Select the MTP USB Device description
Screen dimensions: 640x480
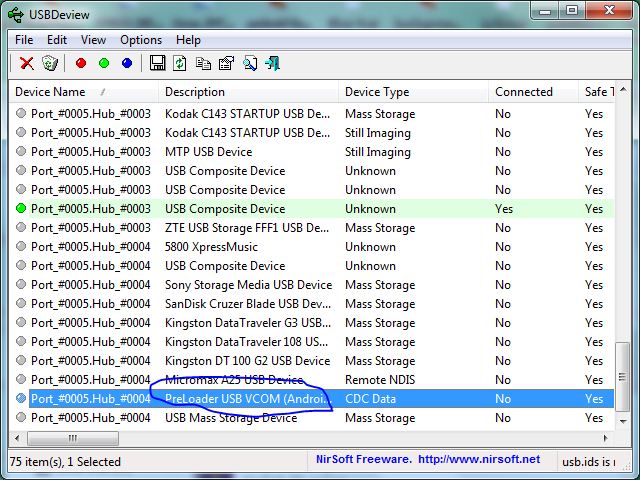click(208, 152)
